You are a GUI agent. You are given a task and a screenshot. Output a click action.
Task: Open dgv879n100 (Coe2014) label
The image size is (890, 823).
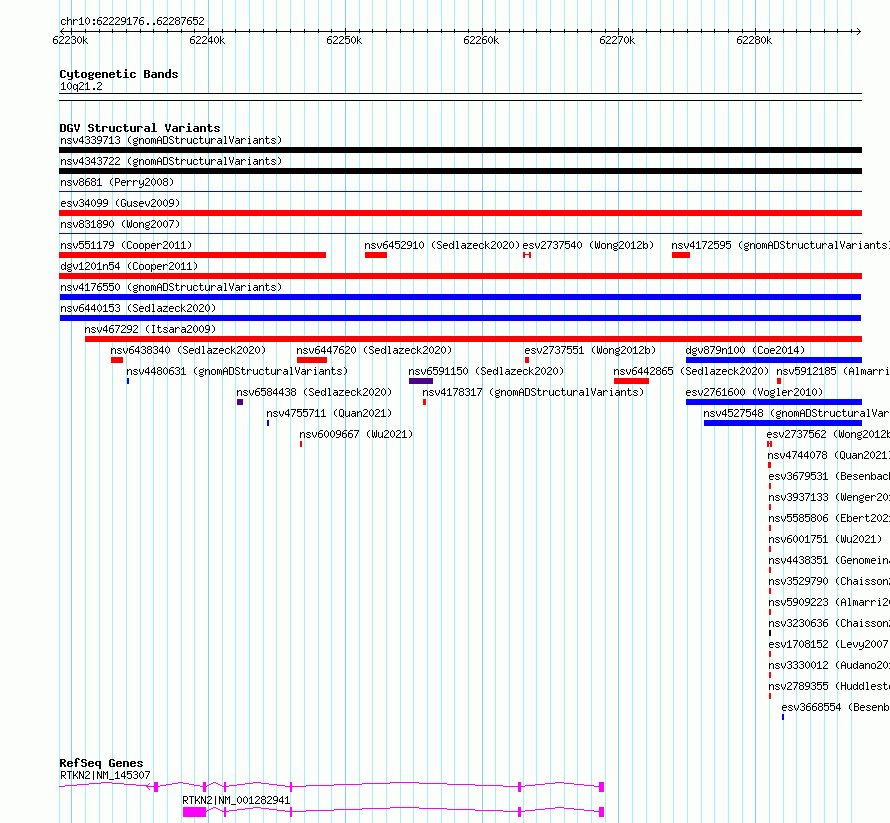click(x=745, y=350)
